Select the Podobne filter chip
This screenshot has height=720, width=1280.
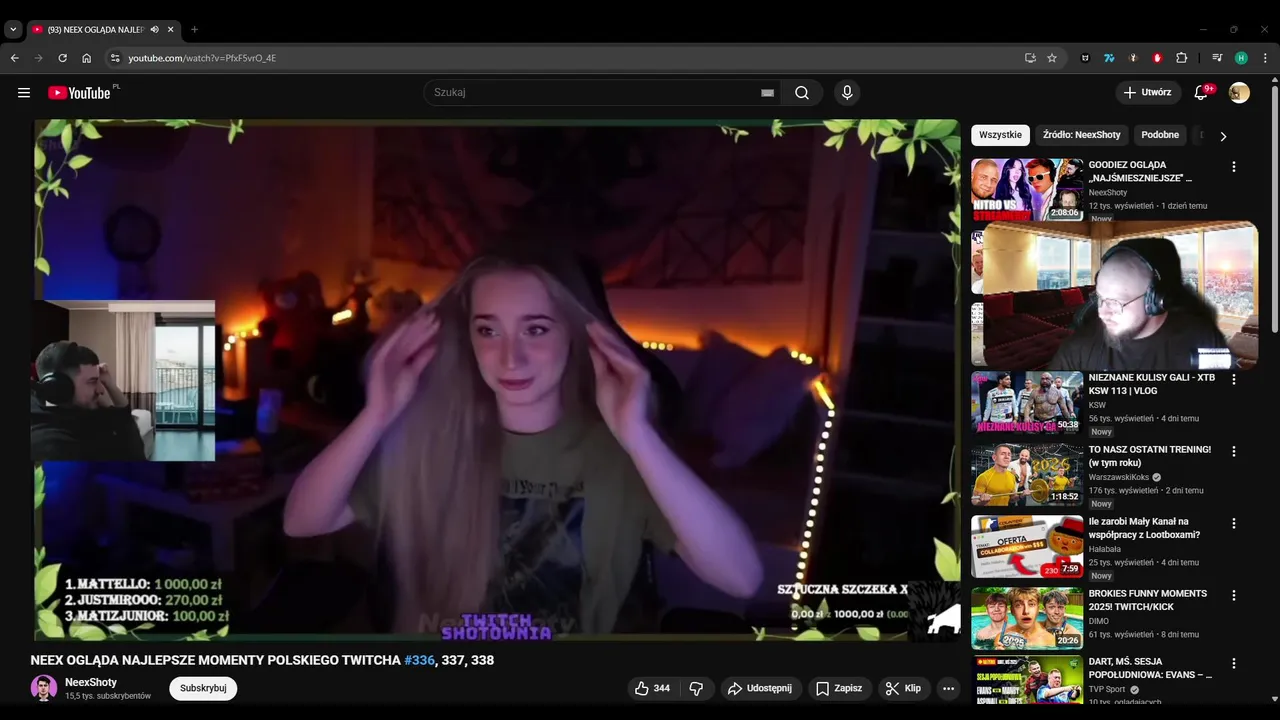click(x=1160, y=135)
